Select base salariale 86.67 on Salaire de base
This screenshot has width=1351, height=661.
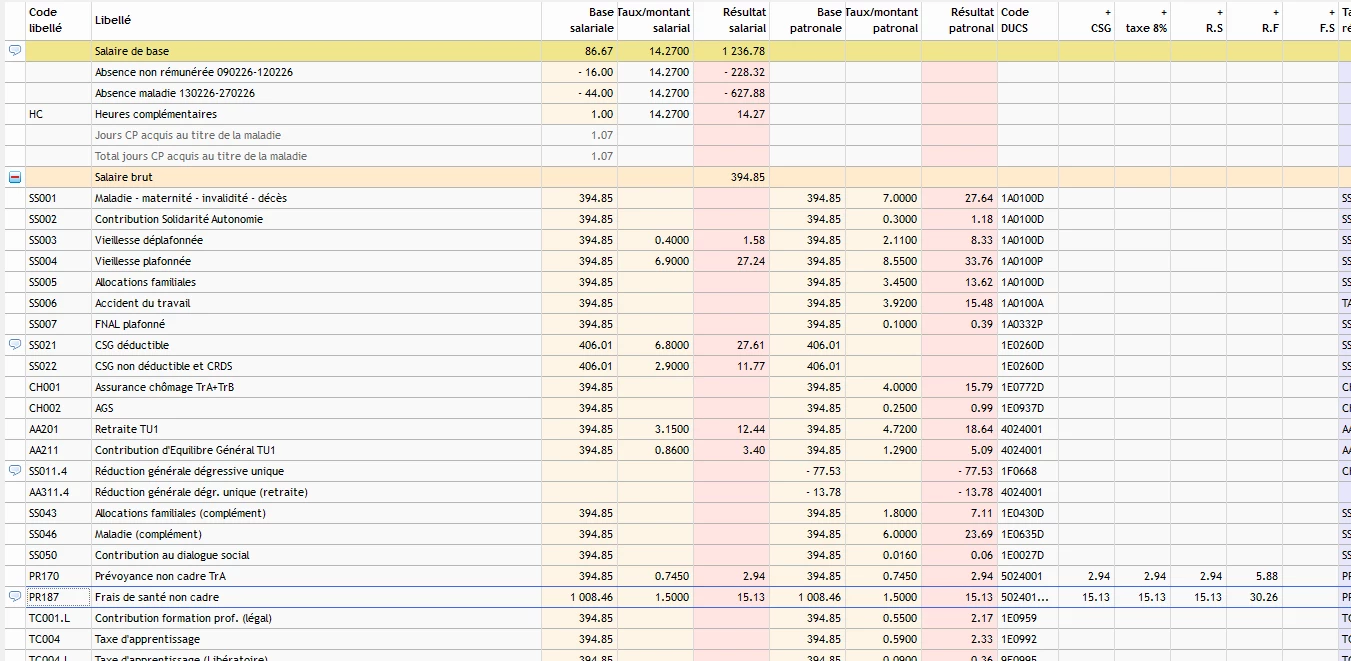(599, 51)
